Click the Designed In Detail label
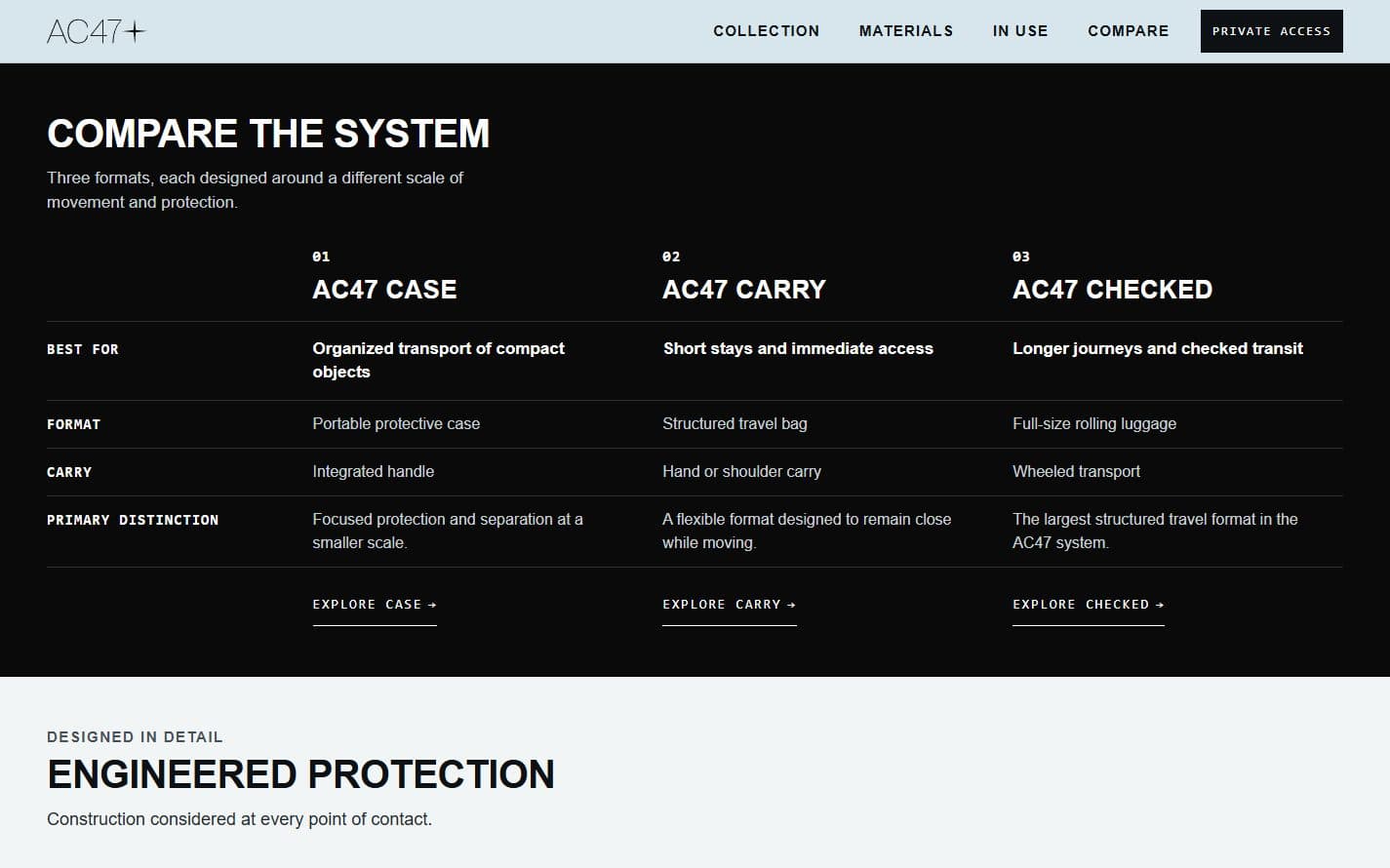The height and width of the screenshot is (868, 1390). coord(135,737)
